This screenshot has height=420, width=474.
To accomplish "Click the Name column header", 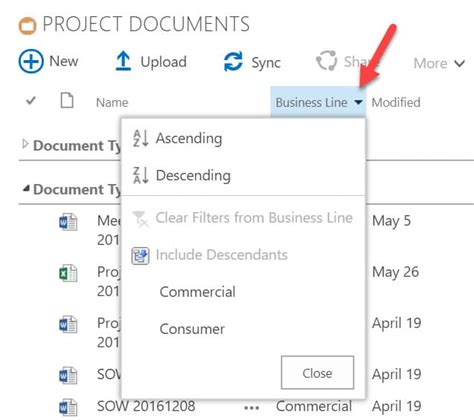I will pos(112,102).
